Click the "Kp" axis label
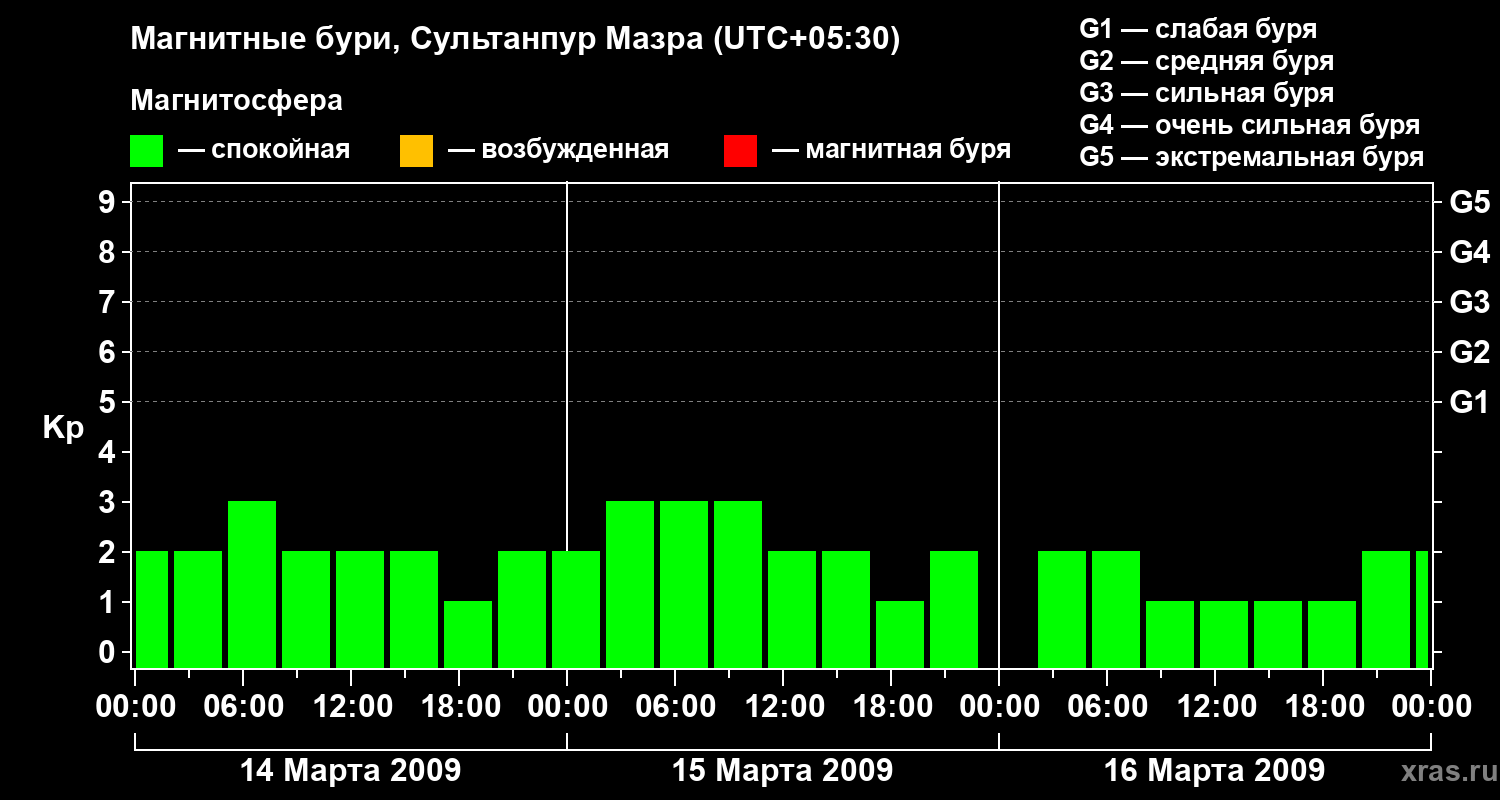The height and width of the screenshot is (800, 1500). click(x=63, y=428)
